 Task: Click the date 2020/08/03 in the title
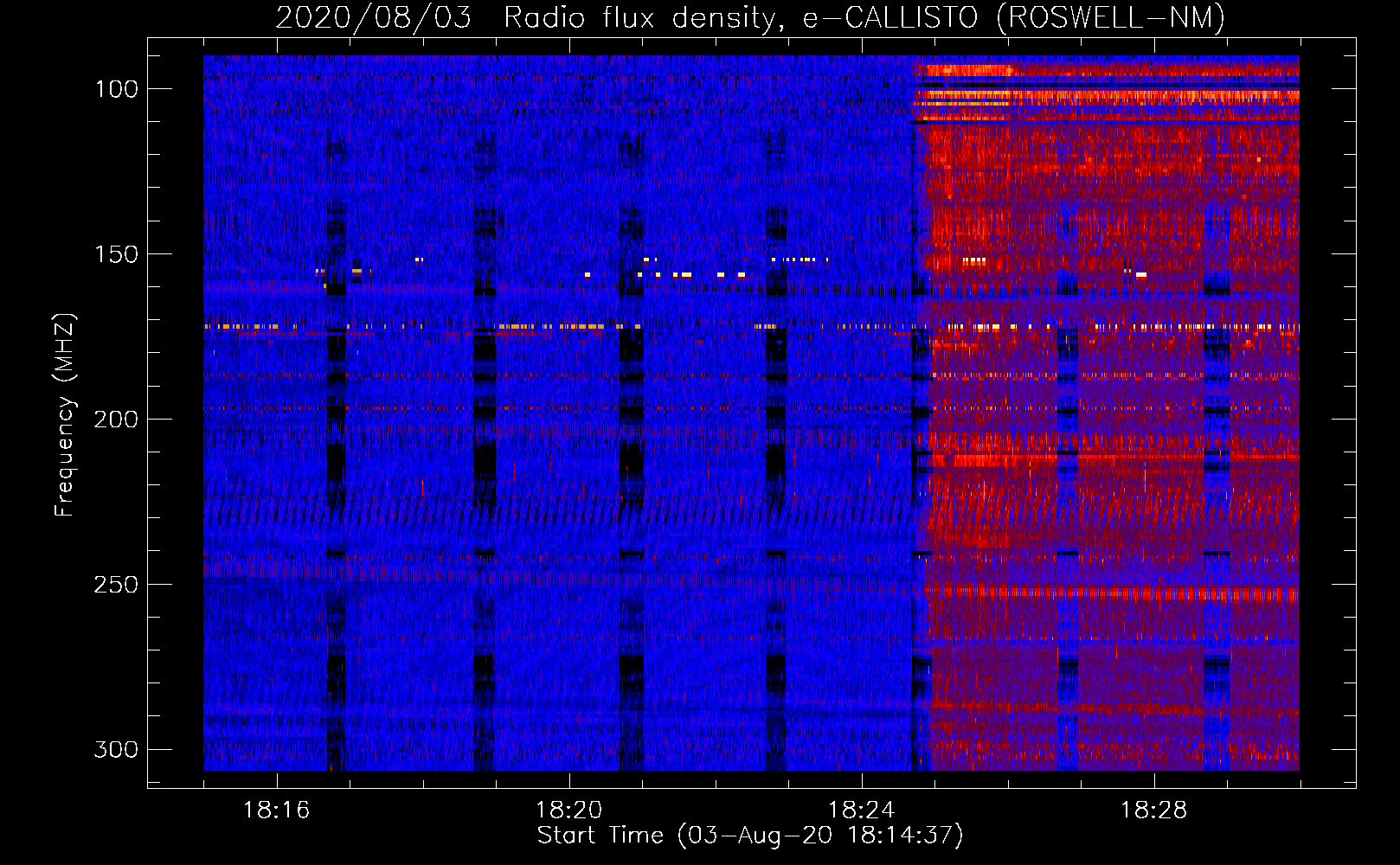(x=373, y=17)
